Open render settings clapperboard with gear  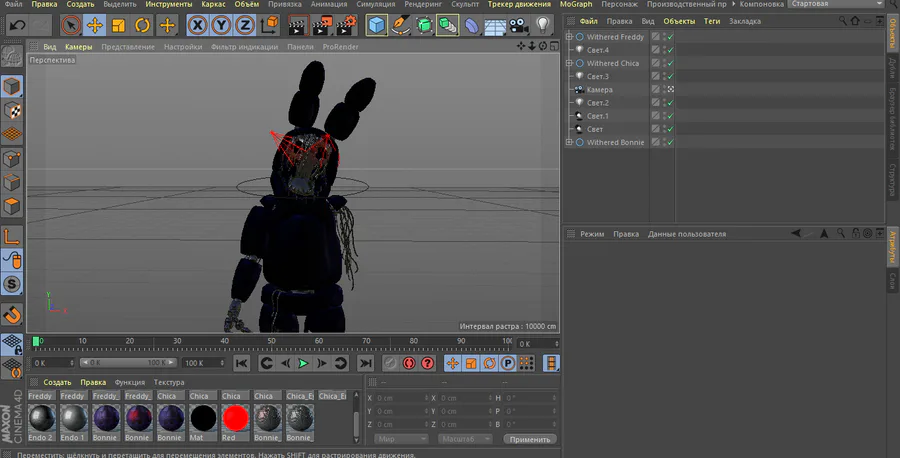point(347,25)
